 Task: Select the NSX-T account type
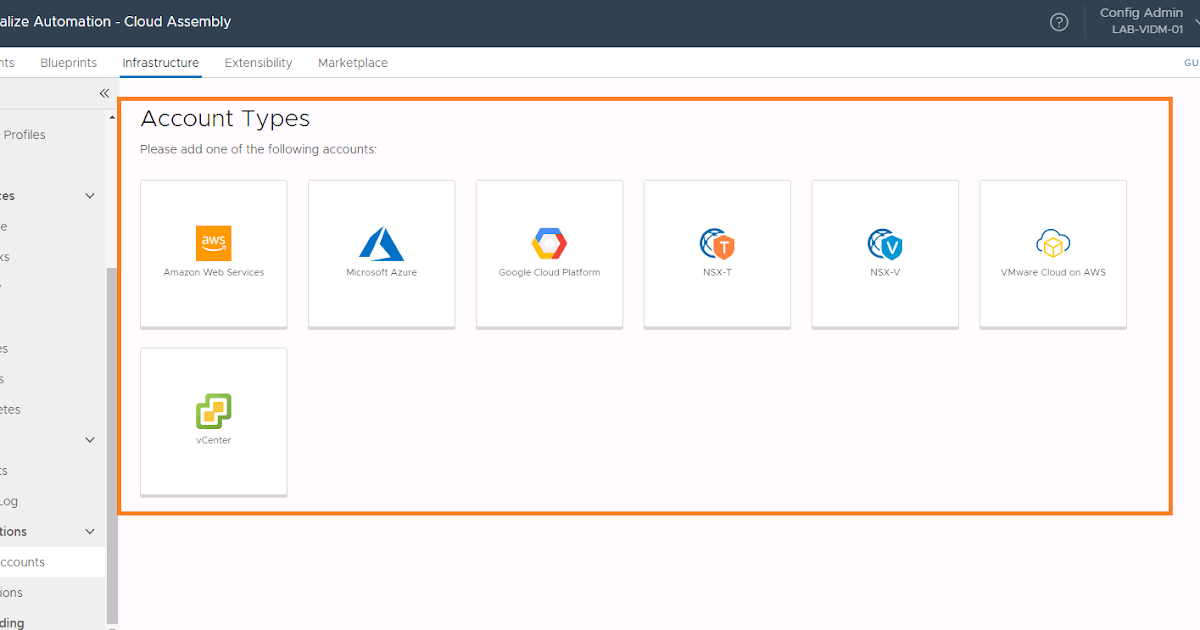point(717,253)
